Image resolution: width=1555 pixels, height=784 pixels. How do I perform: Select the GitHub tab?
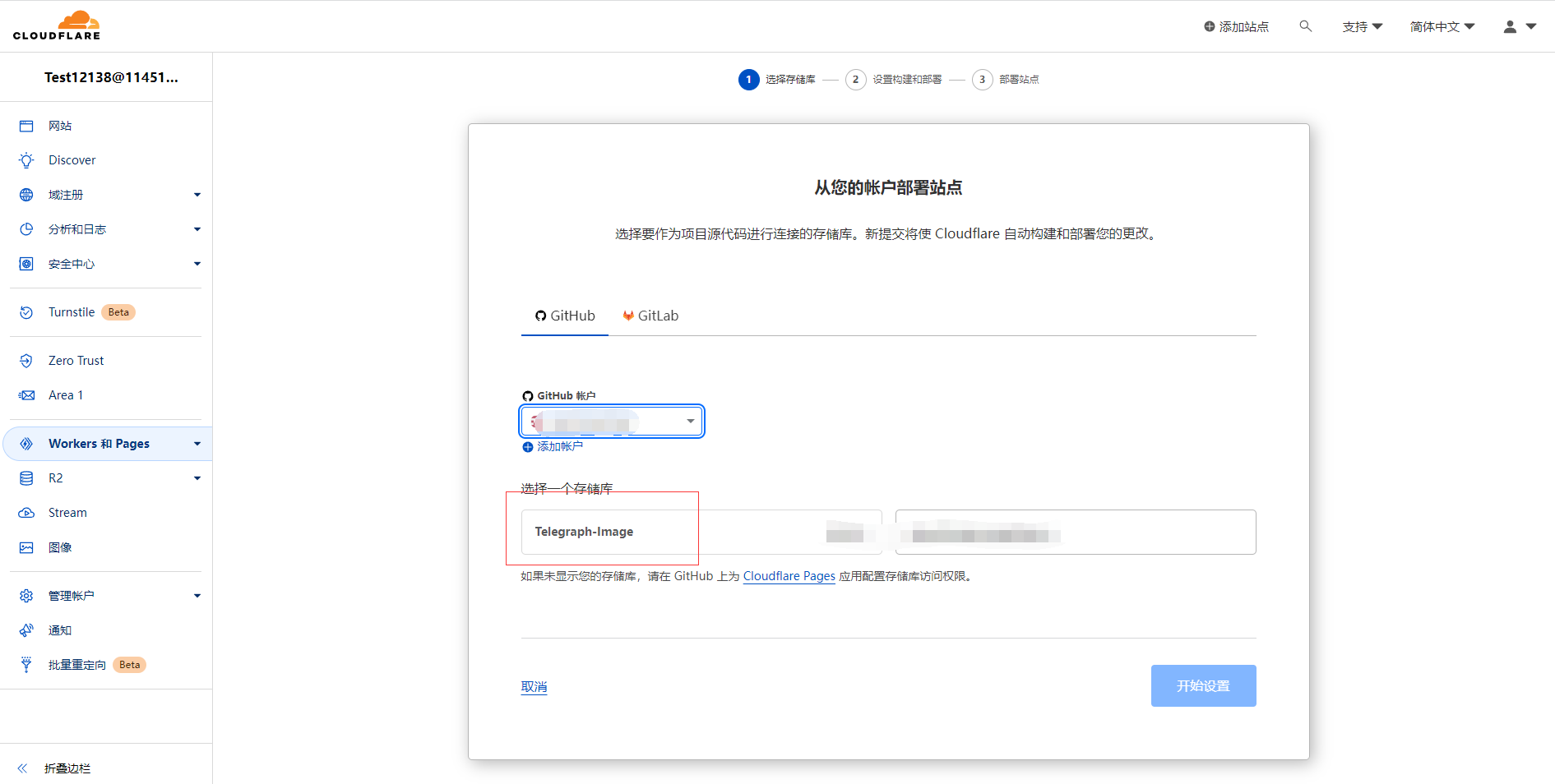click(565, 316)
